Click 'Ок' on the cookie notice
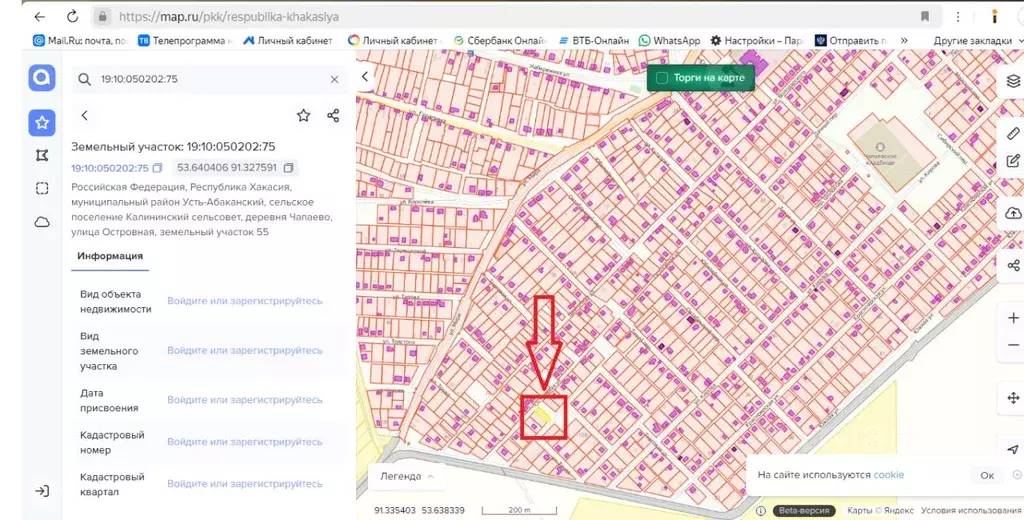1024x520 pixels. (987, 476)
